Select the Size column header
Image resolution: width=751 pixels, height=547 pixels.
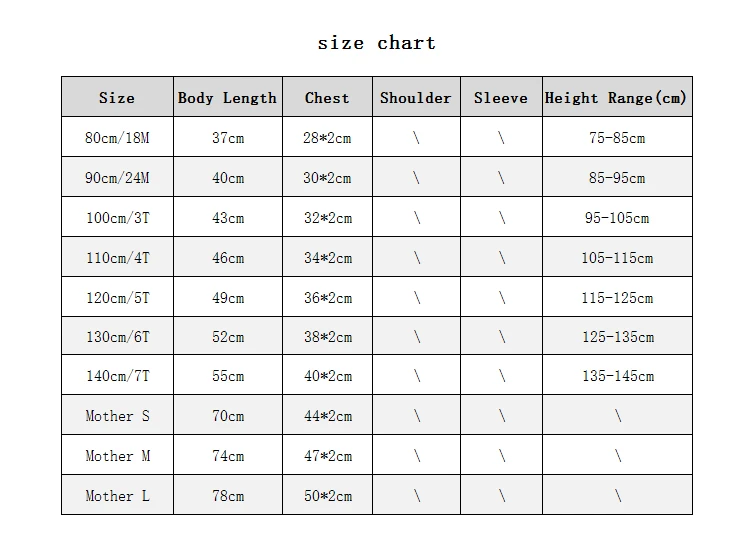[x=117, y=97]
